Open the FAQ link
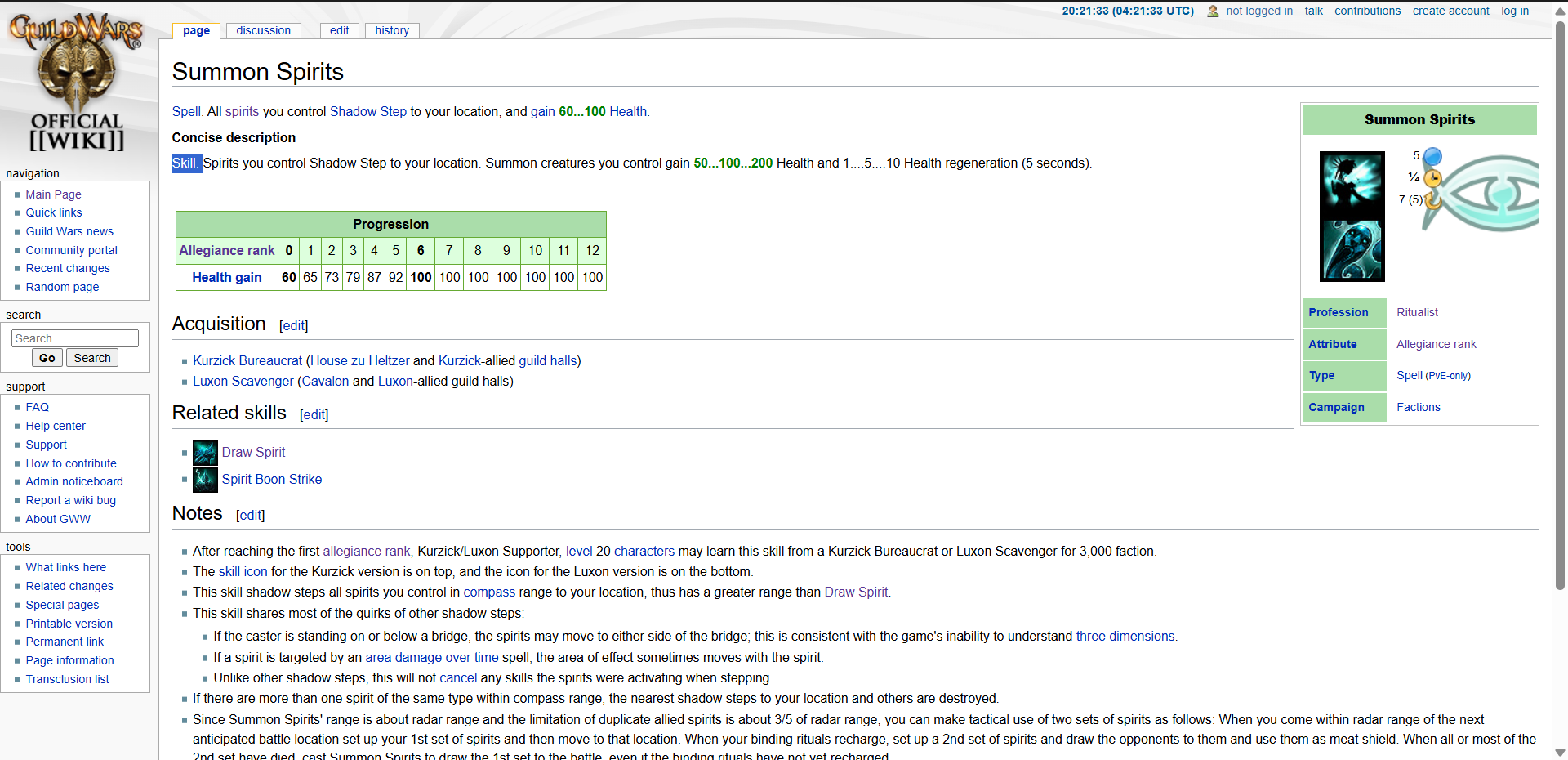The height and width of the screenshot is (760, 1568). click(x=37, y=407)
